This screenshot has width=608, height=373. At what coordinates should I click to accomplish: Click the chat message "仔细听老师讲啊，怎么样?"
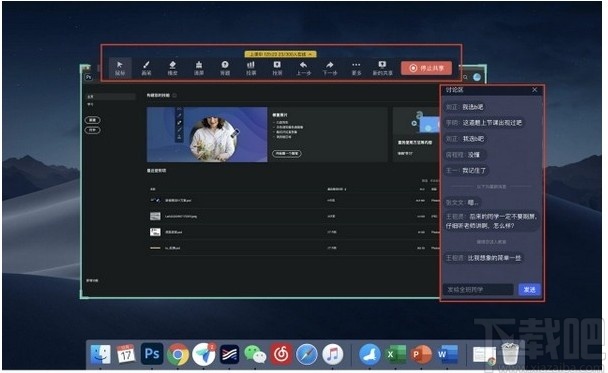tap(480, 226)
